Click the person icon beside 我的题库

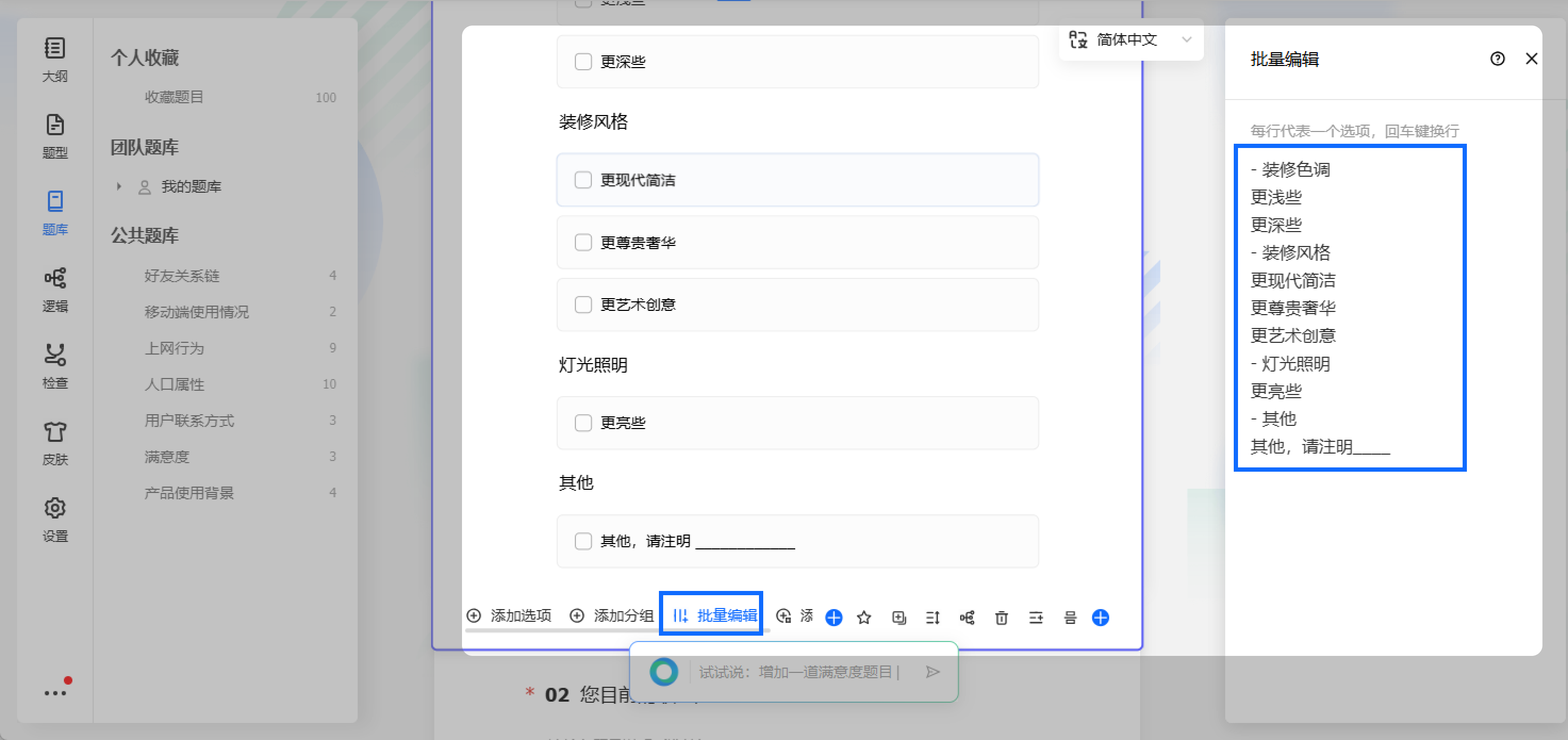[x=144, y=187]
